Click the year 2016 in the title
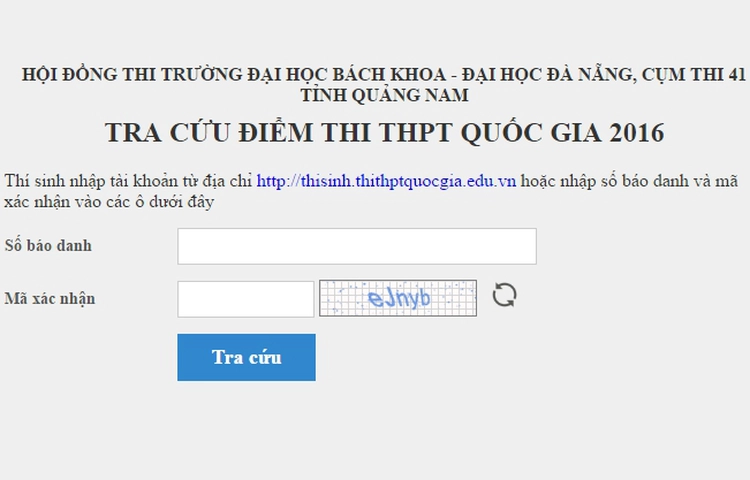750x480 pixels. click(x=635, y=134)
